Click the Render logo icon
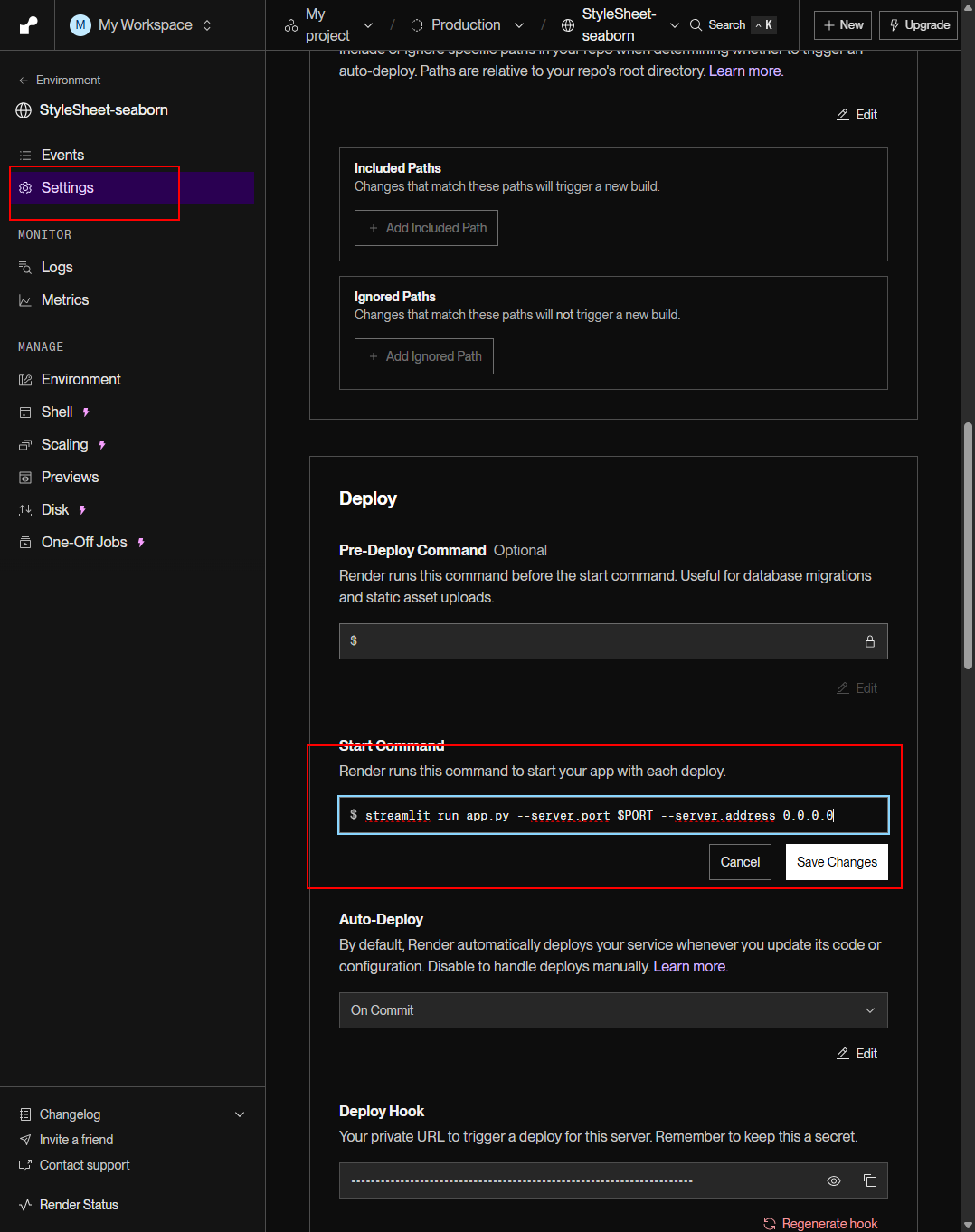This screenshot has width=975, height=1232. (x=28, y=25)
